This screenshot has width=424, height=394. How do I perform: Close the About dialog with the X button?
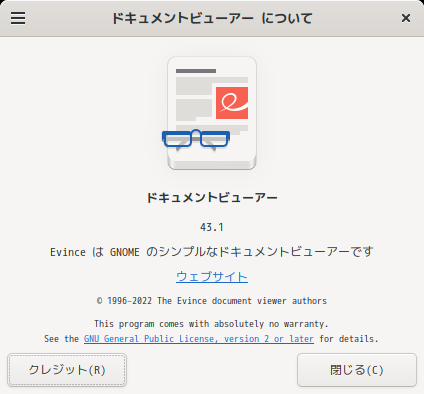pyautogui.click(x=406, y=18)
